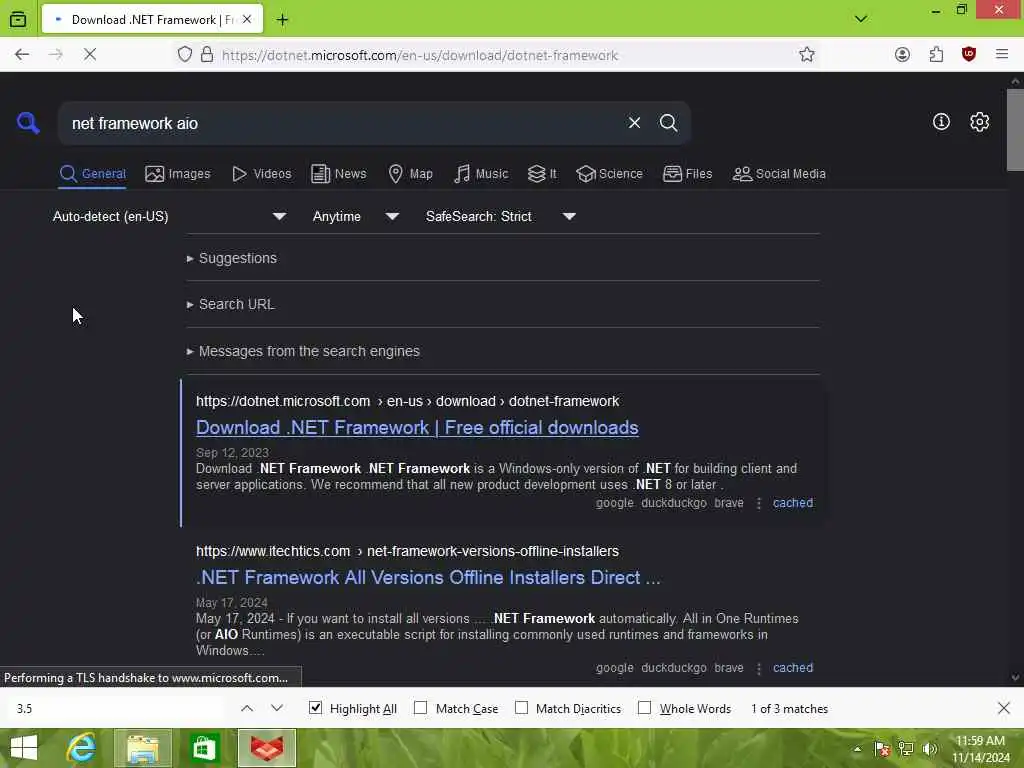The image size is (1024, 768).
Task: Open the browser hamburger menu
Action: [1002, 55]
